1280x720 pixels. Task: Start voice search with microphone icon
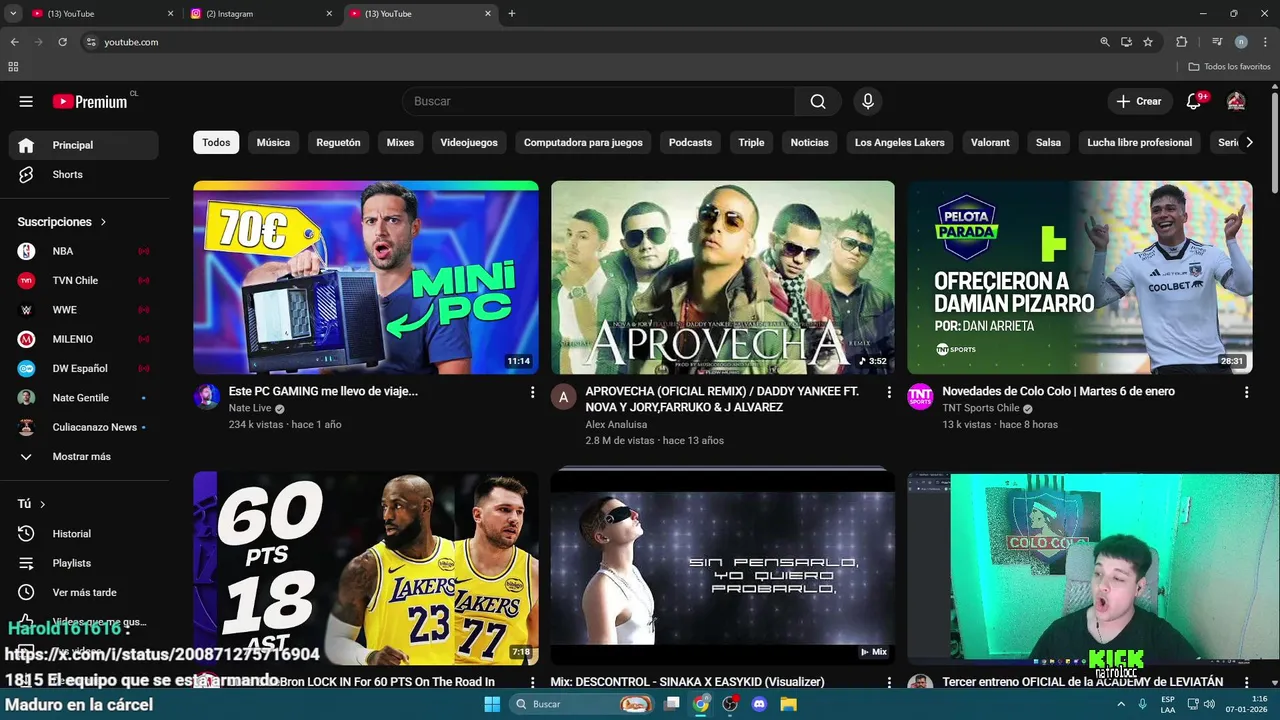(x=868, y=101)
